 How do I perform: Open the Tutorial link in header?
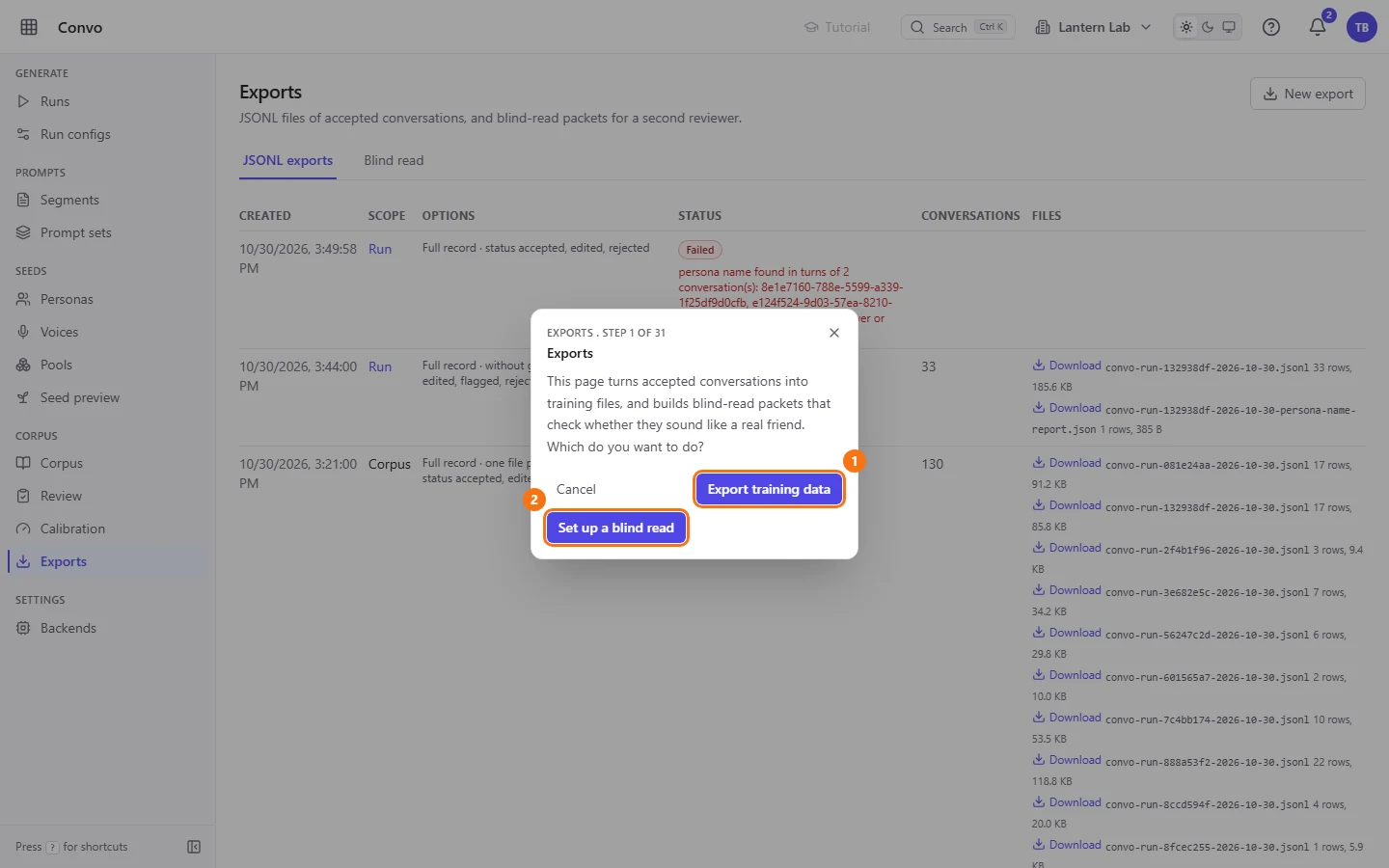point(837,27)
